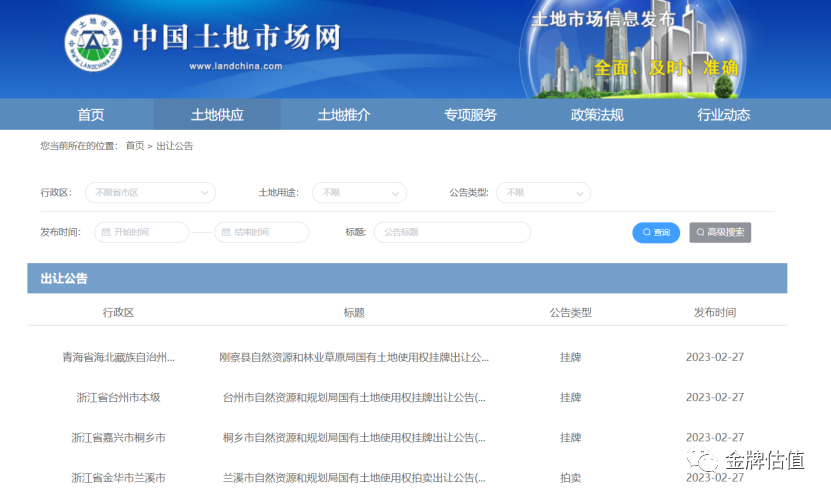Click the 行政区 column header

coord(118,313)
